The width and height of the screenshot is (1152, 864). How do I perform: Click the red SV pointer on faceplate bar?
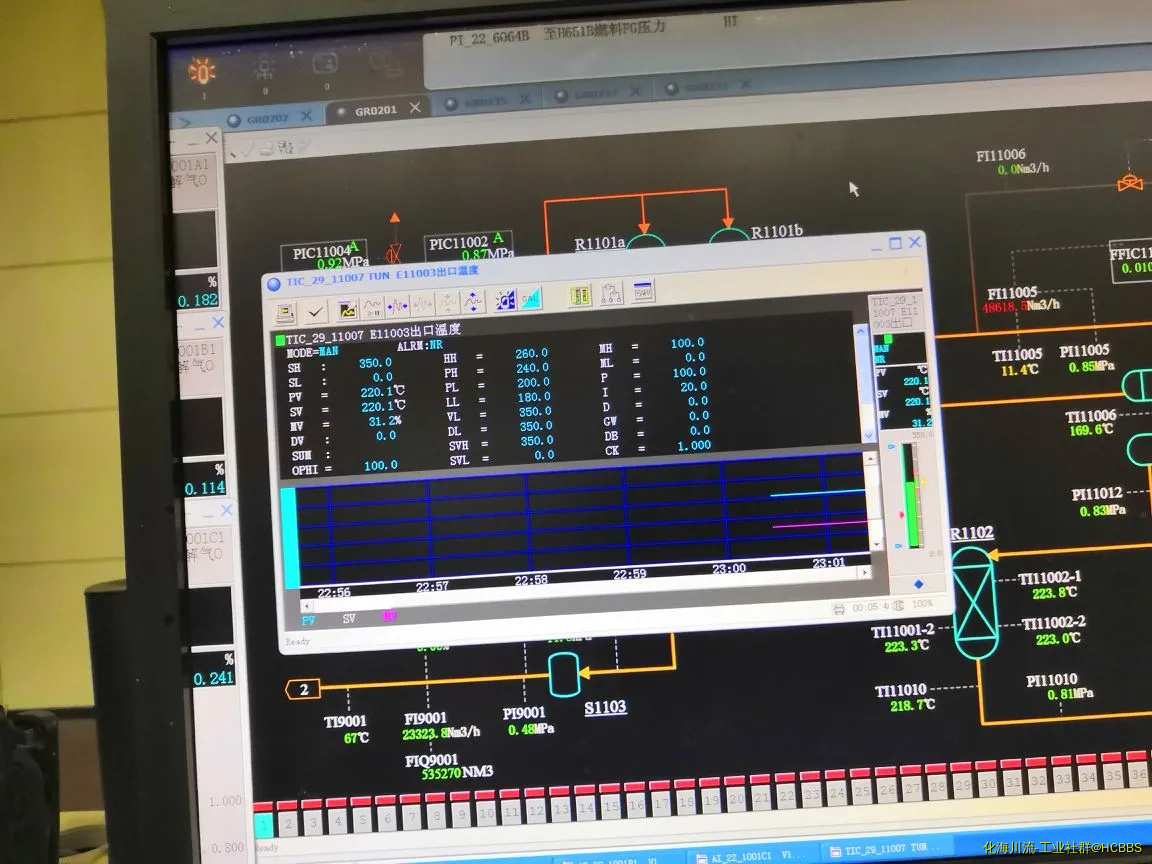(x=901, y=515)
